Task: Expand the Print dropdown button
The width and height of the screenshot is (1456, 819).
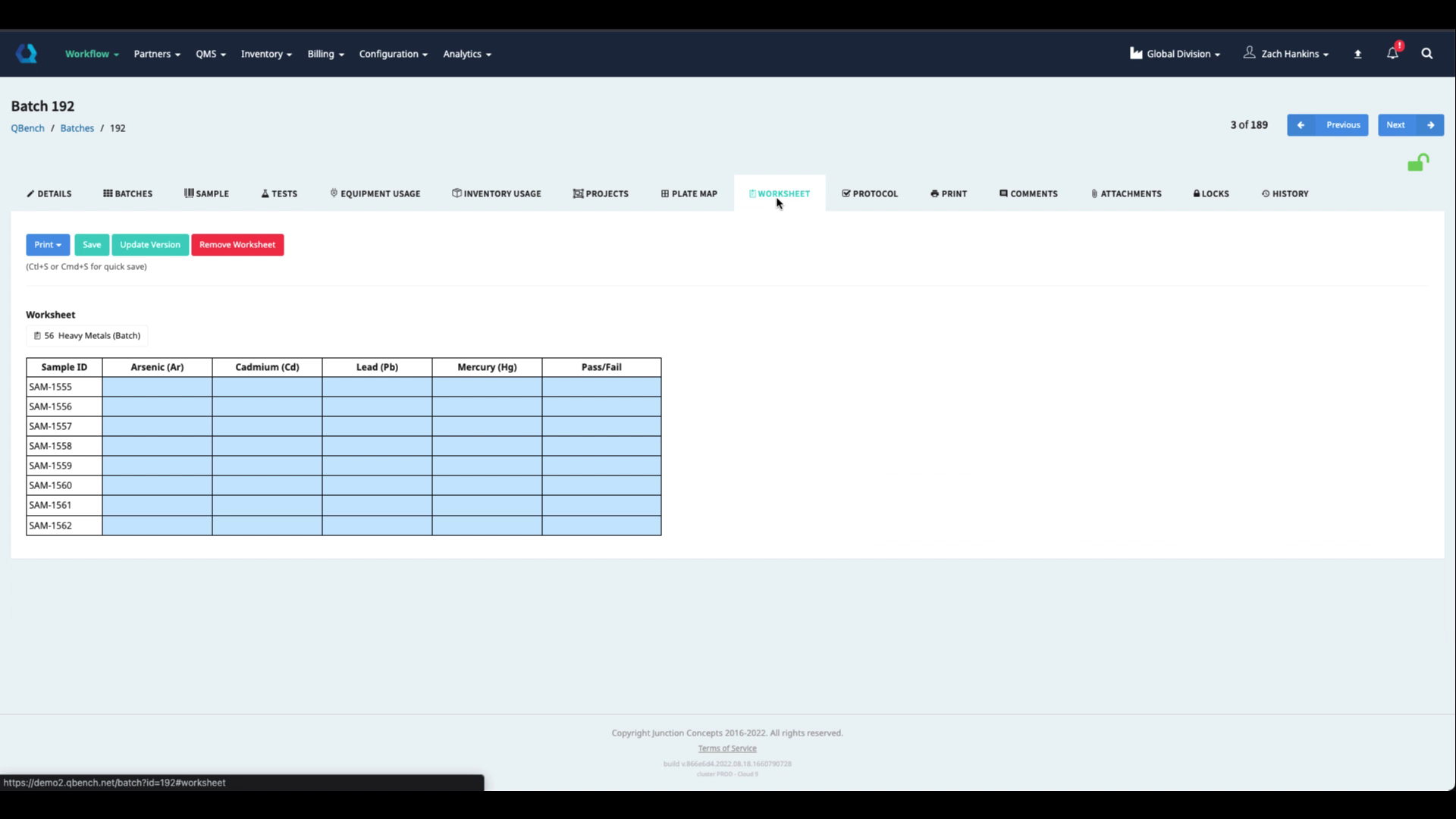Action: coord(48,245)
